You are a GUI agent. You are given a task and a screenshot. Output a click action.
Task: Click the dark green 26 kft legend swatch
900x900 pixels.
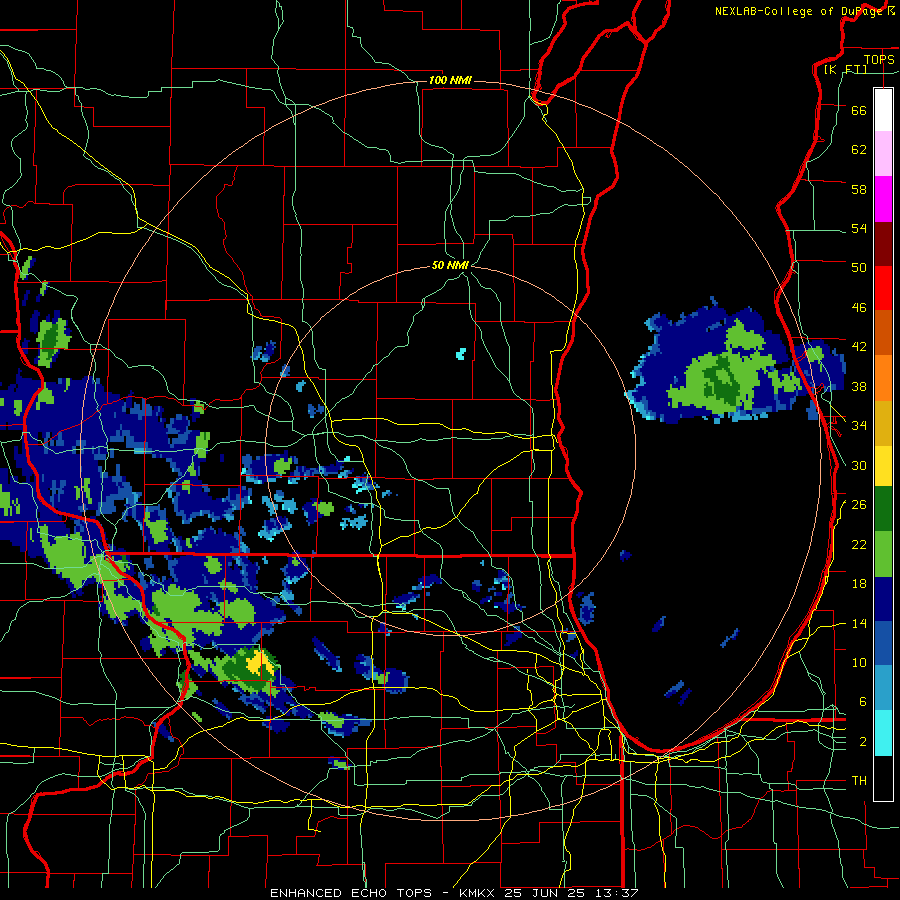(x=883, y=509)
